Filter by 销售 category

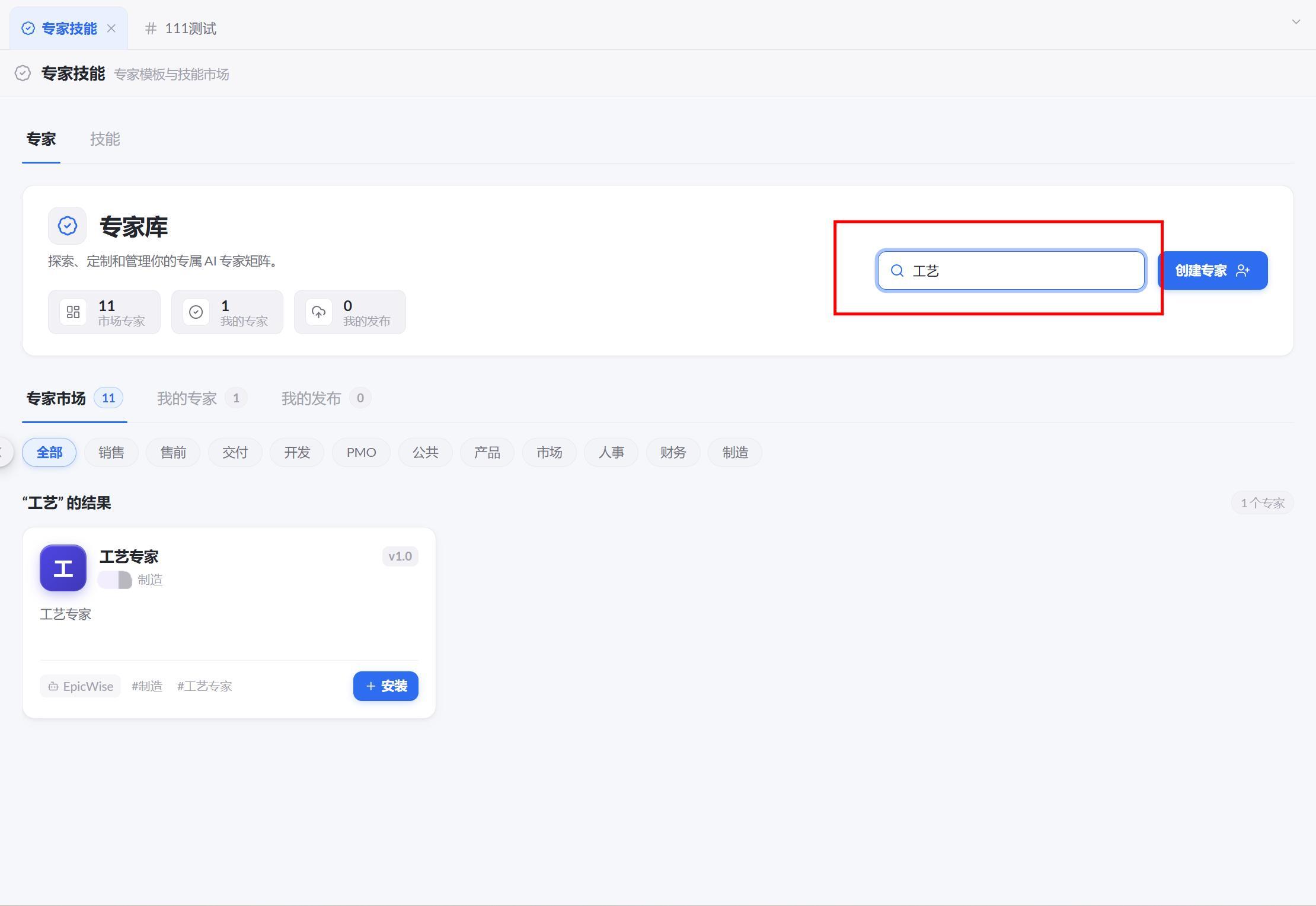coord(111,453)
